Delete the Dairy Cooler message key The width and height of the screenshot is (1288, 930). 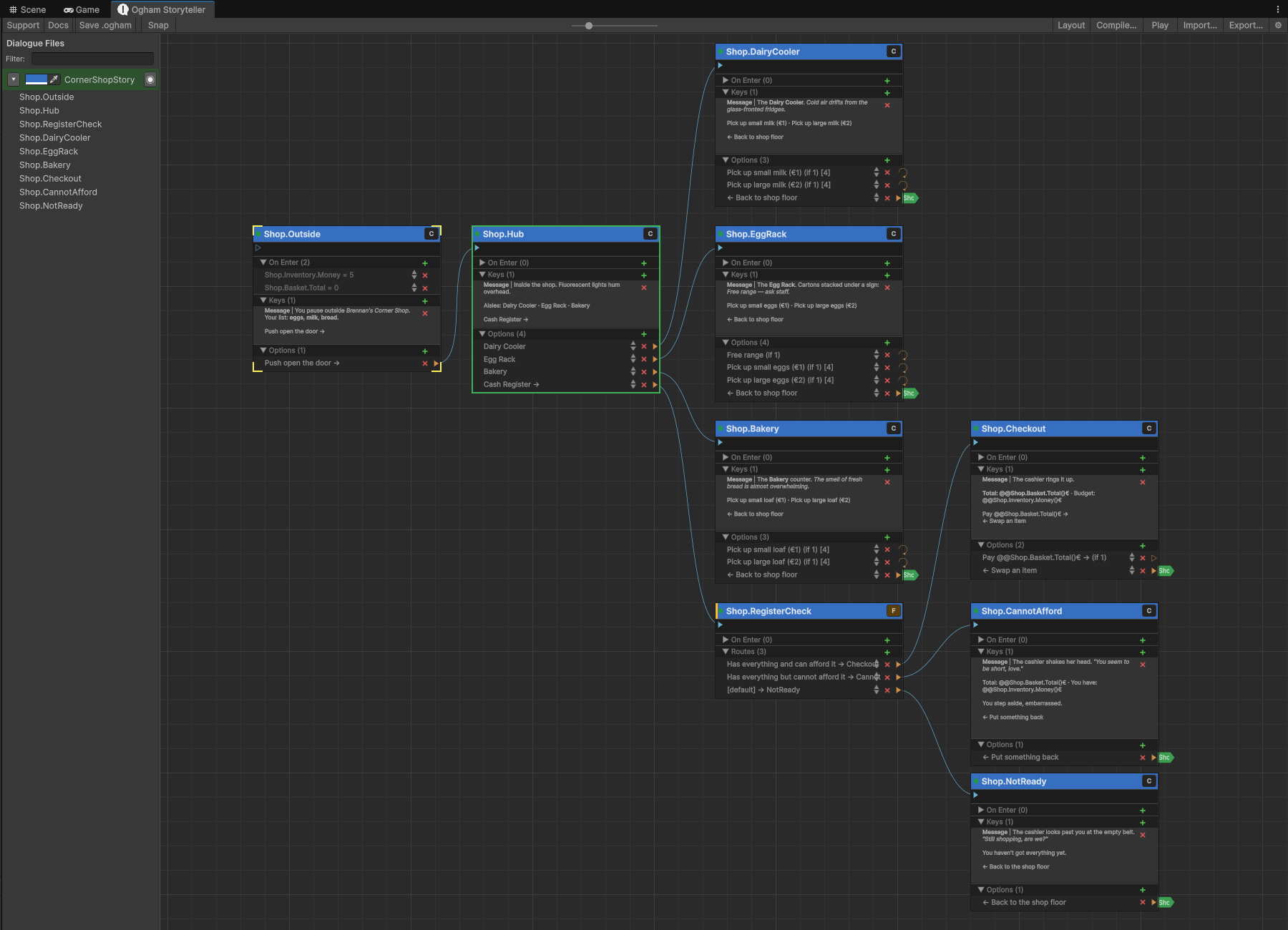[887, 105]
